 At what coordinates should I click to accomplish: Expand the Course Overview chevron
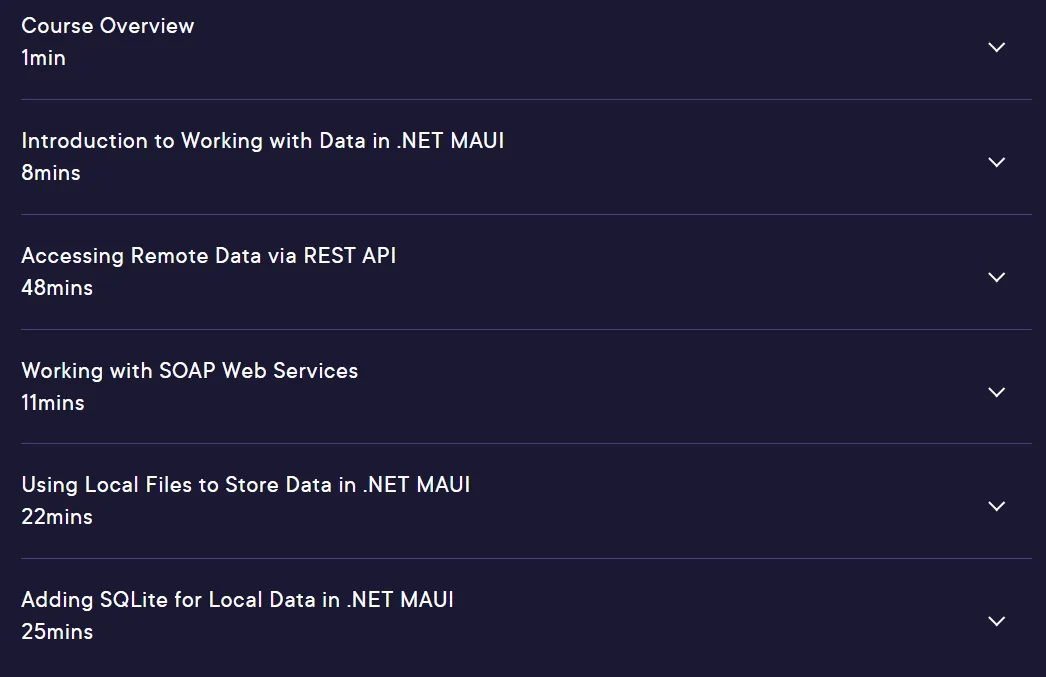pyautogui.click(x=996, y=47)
